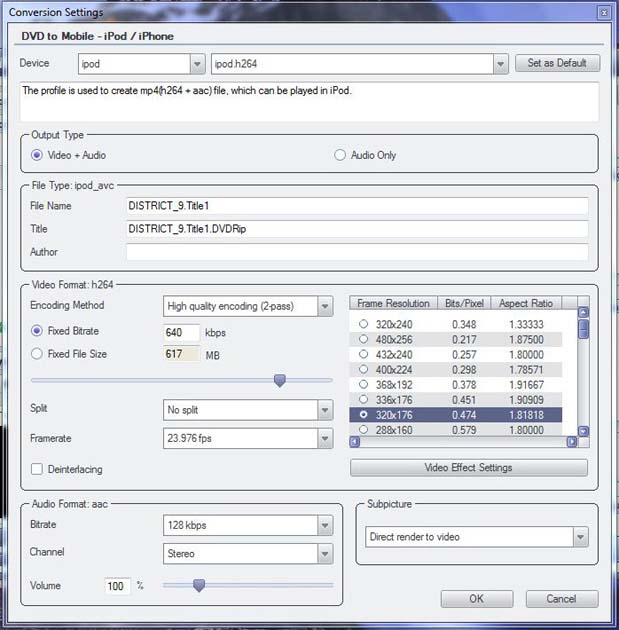Click the File Name input field
Screen dimensions: 619x630
click(x=357, y=206)
